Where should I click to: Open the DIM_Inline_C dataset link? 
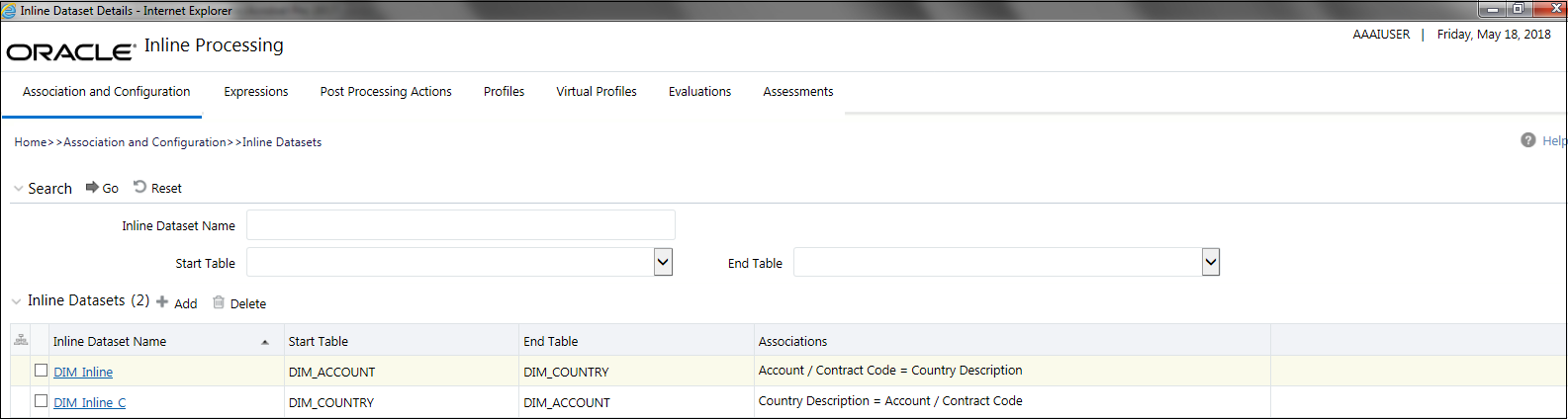coord(90,403)
